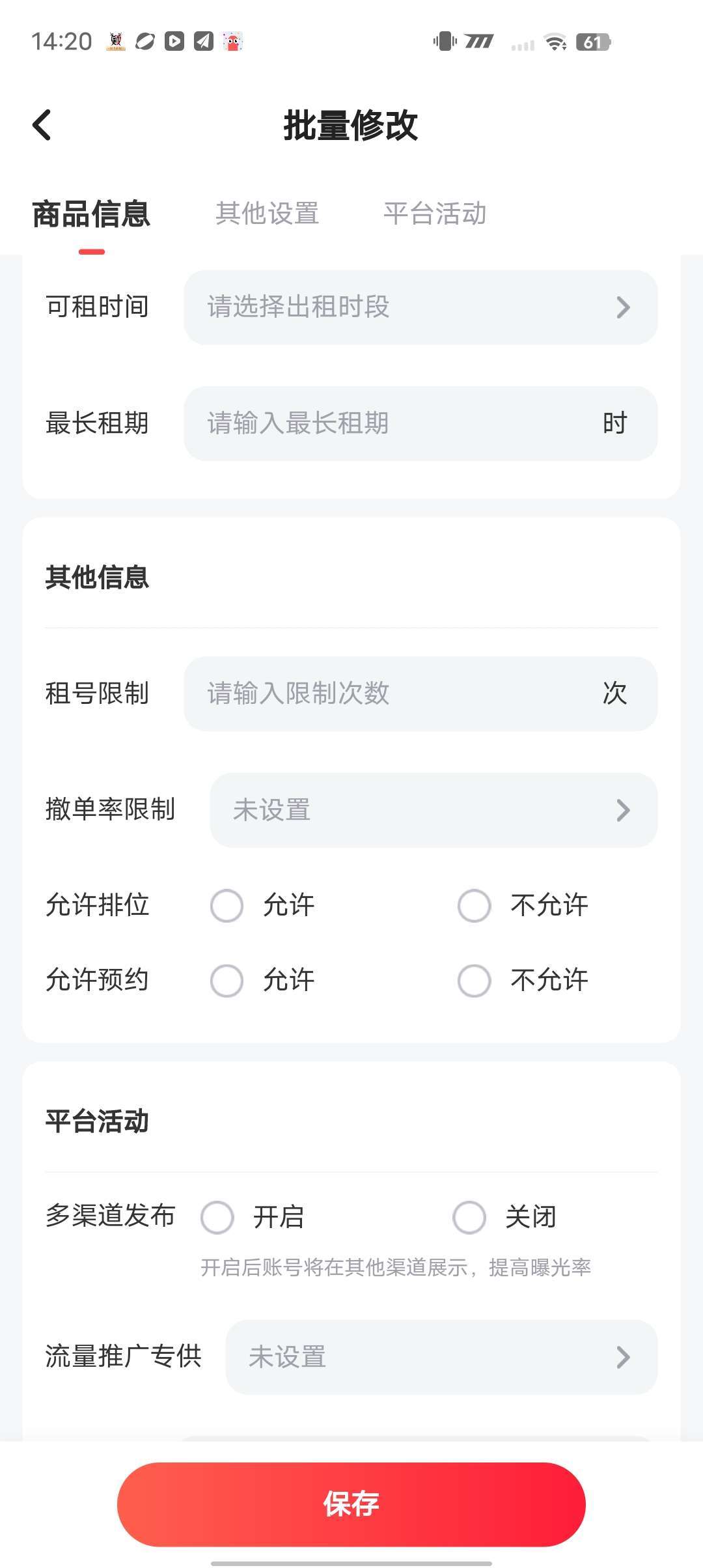Enable 开启 for 多渠道发布

[217, 1218]
